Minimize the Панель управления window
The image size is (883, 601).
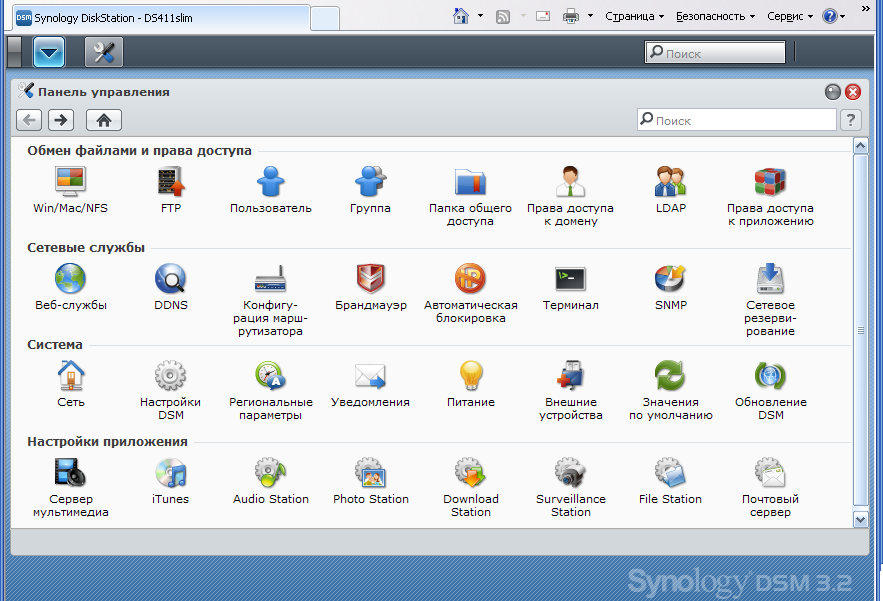(832, 92)
